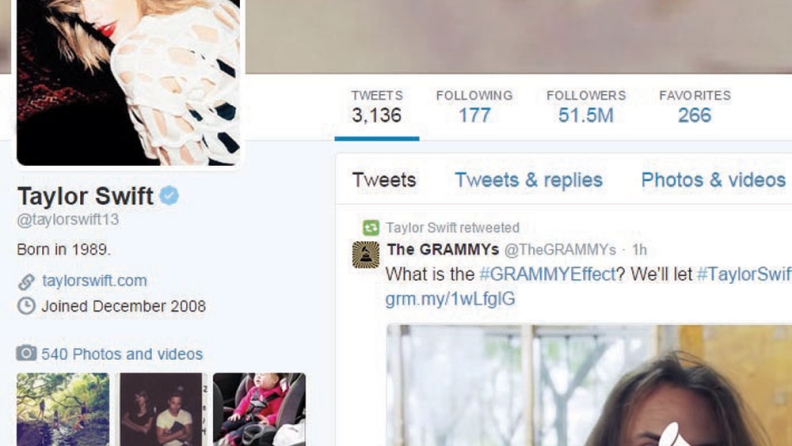Open the Following count of 177
792x446 pixels.
[474, 107]
